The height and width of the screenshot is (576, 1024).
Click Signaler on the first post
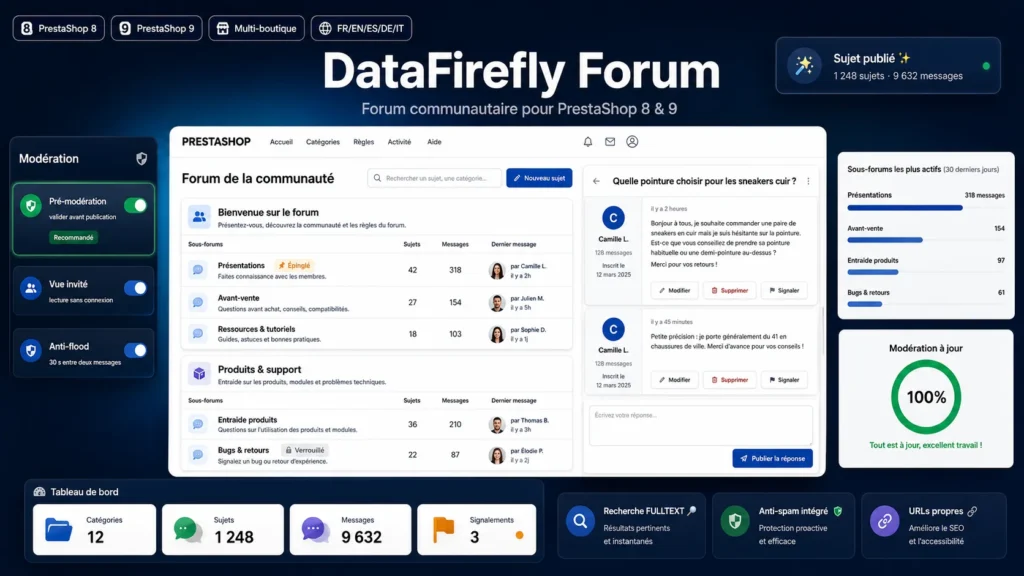click(x=784, y=291)
